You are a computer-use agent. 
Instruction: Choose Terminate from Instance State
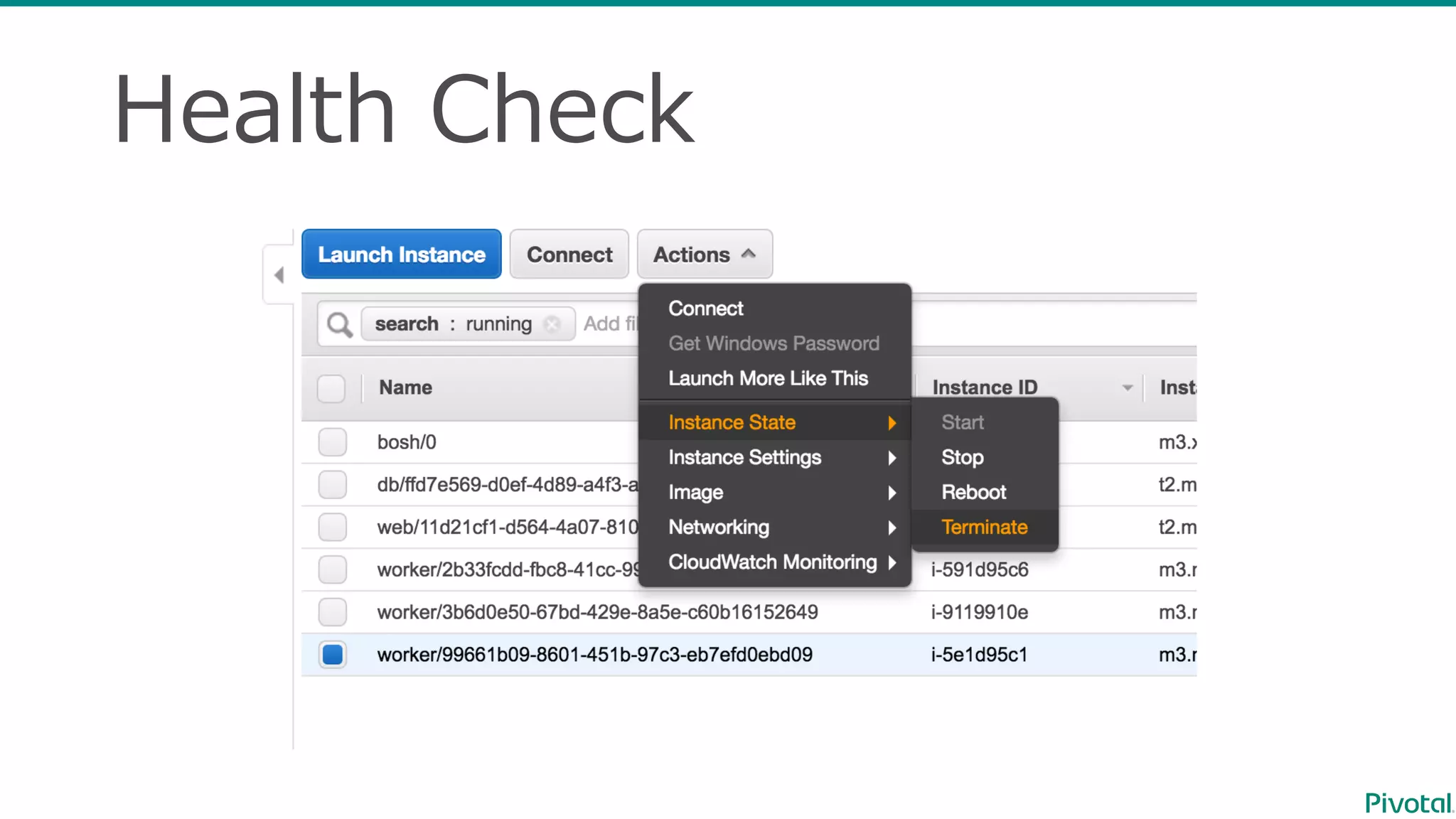coord(984,527)
